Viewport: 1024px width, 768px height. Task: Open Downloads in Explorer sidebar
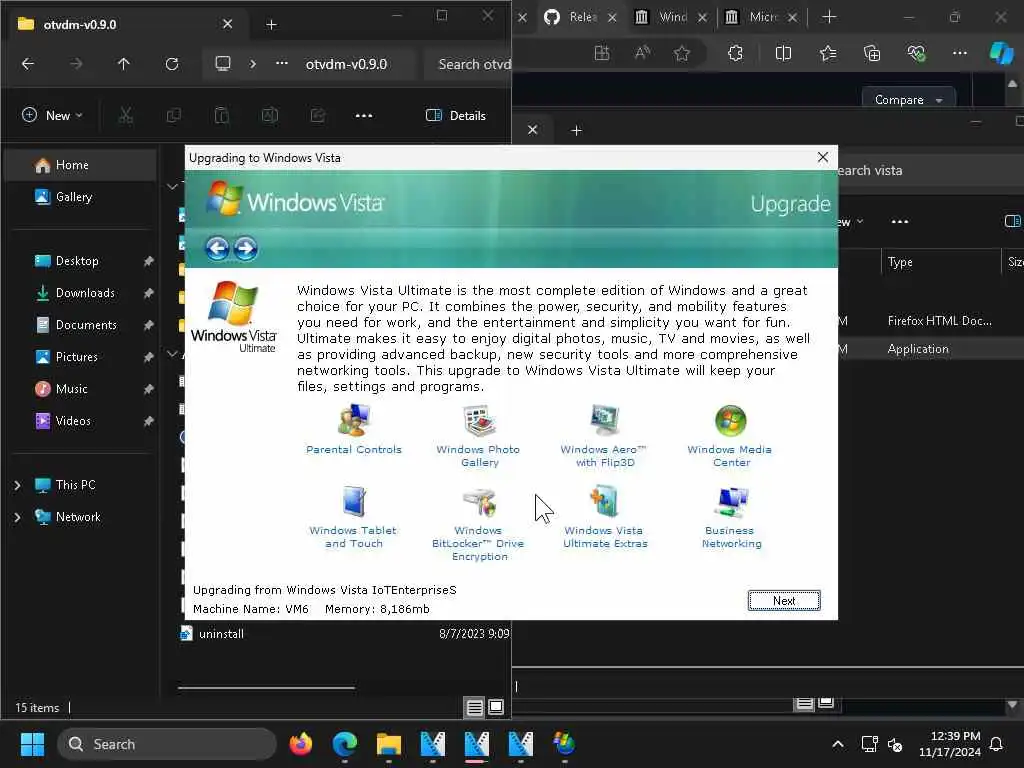click(x=80, y=293)
